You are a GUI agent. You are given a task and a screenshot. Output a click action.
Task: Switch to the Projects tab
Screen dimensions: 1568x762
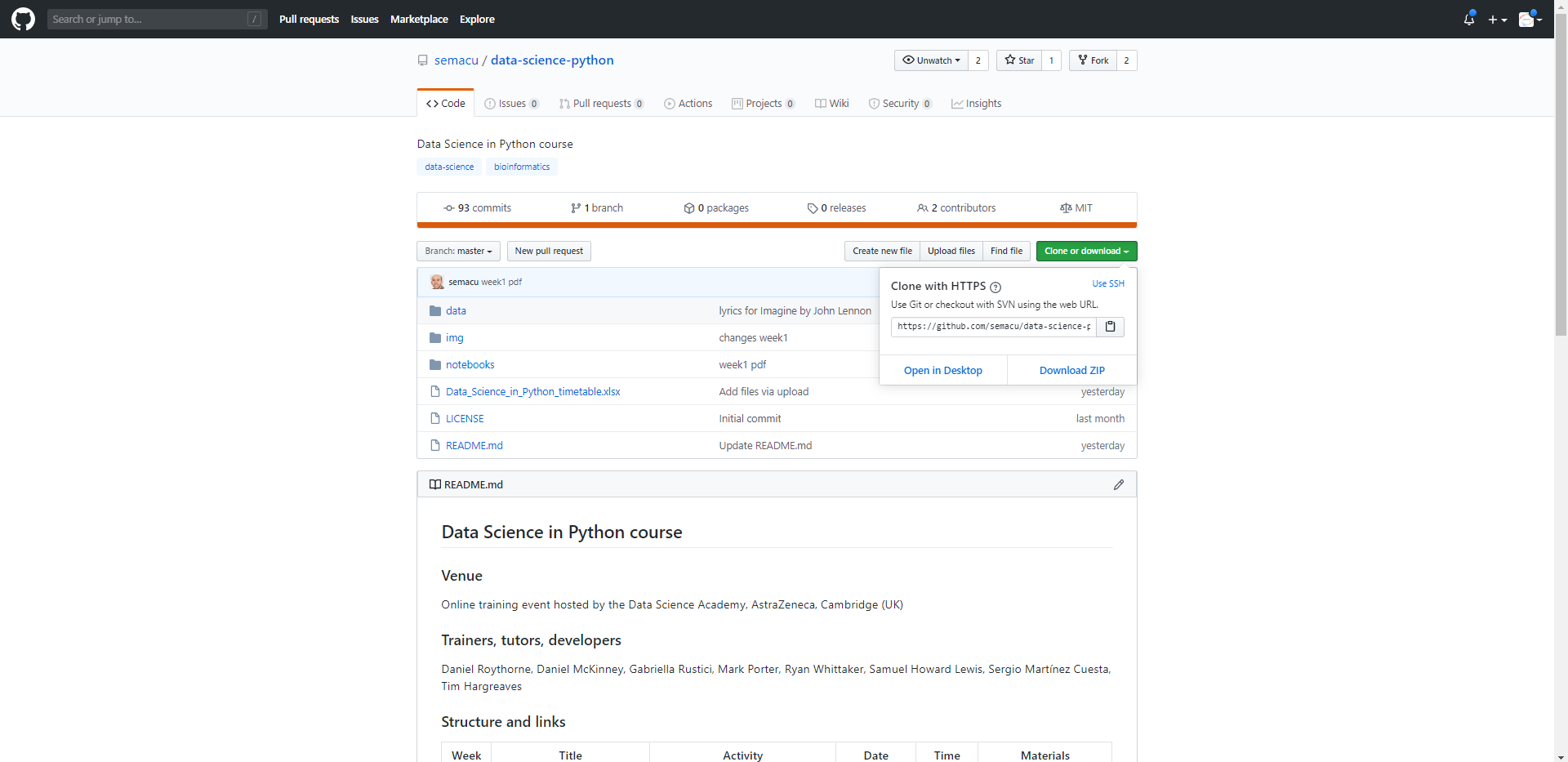(x=764, y=104)
